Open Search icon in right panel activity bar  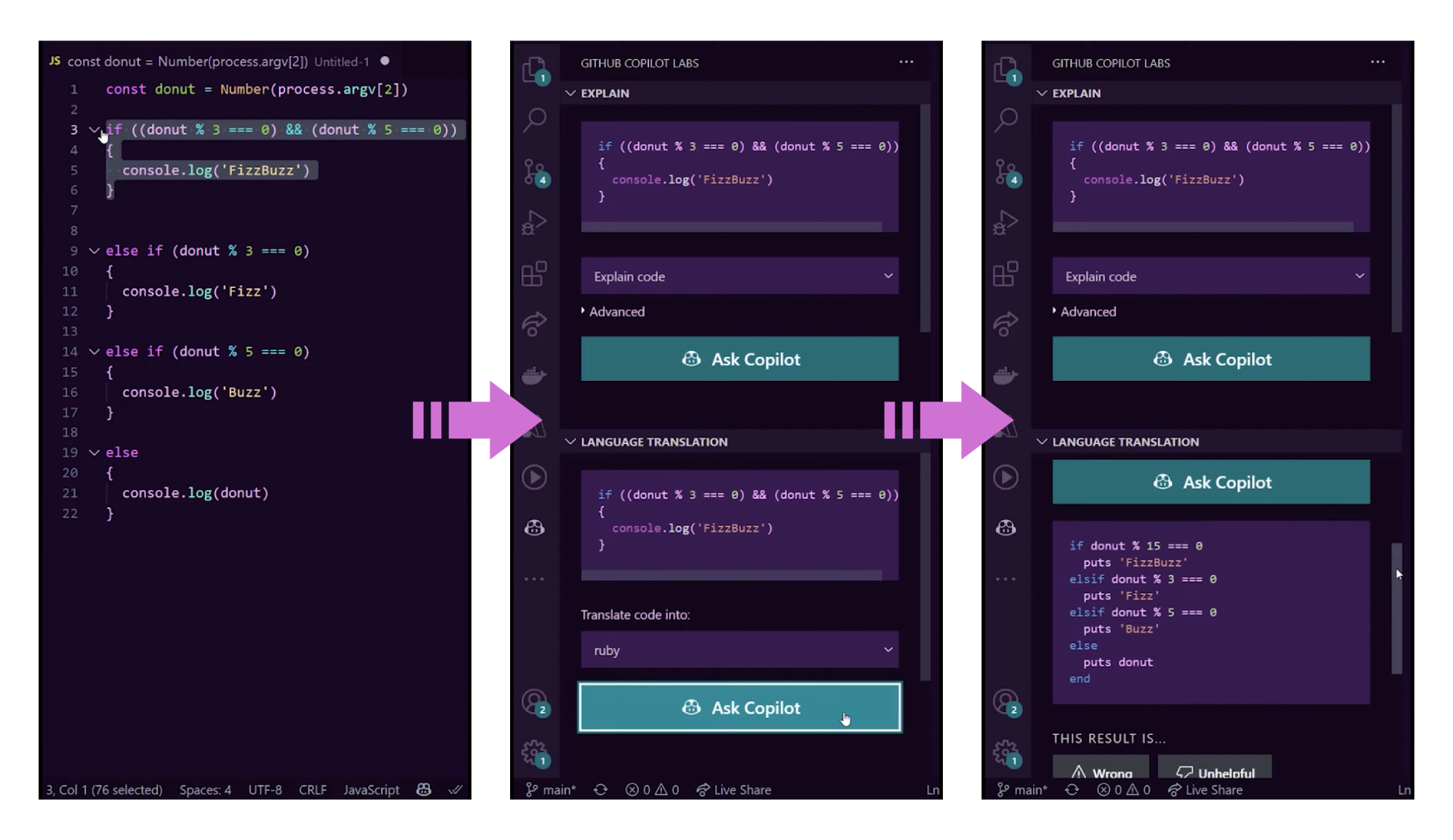tap(1006, 119)
